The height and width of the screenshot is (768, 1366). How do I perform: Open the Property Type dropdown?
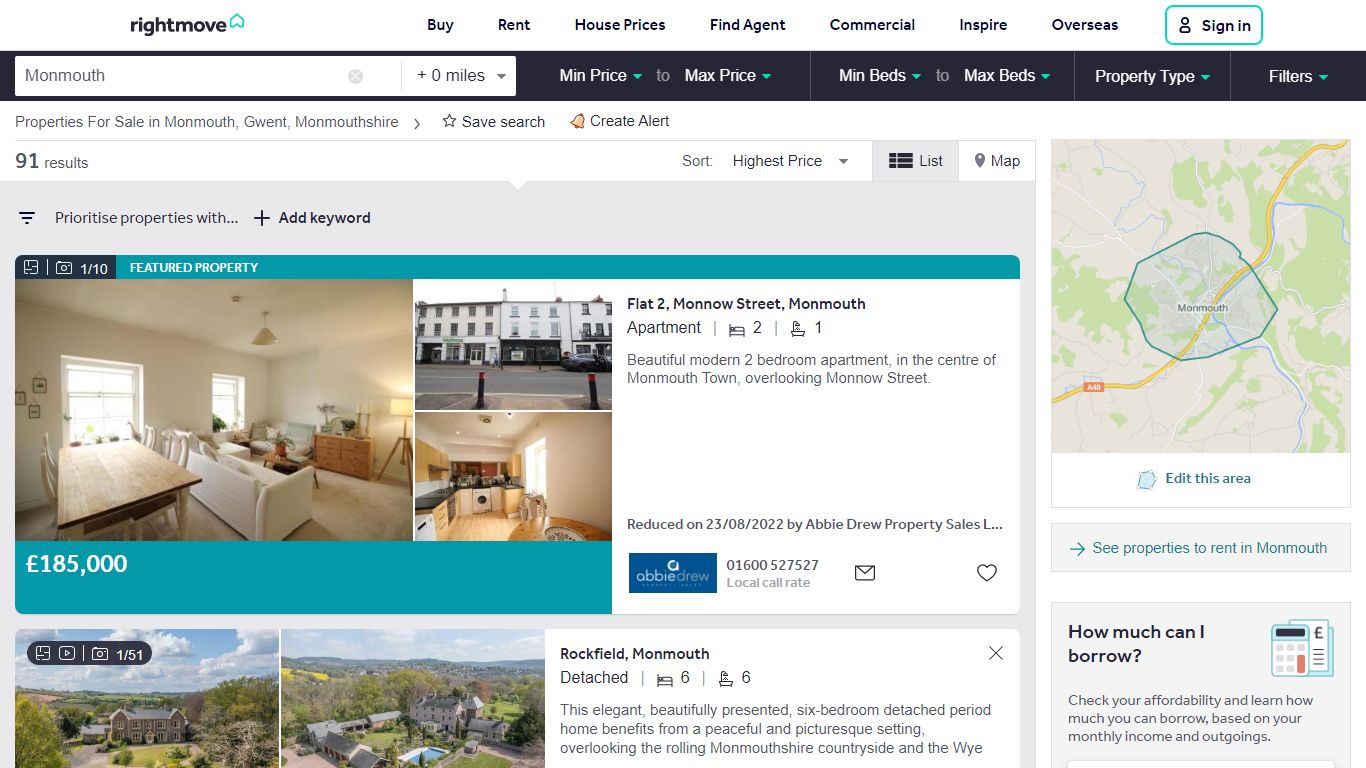tap(1152, 76)
